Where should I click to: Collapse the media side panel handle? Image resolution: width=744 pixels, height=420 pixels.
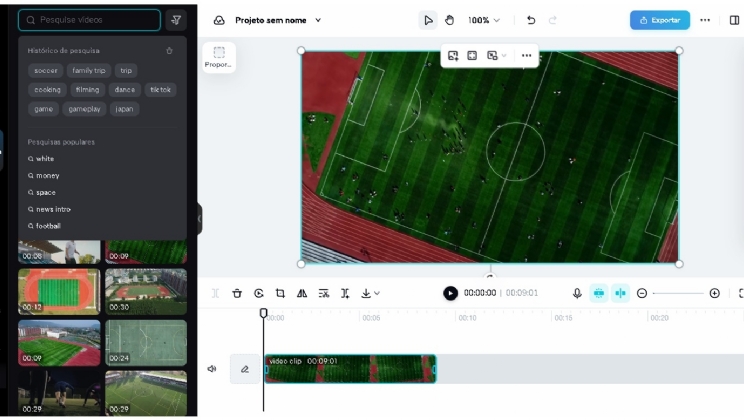pos(199,219)
